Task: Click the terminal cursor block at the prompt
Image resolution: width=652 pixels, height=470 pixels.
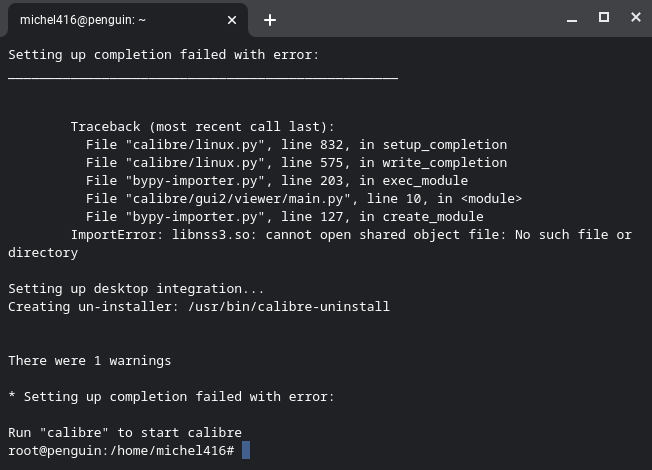Action: 246,451
